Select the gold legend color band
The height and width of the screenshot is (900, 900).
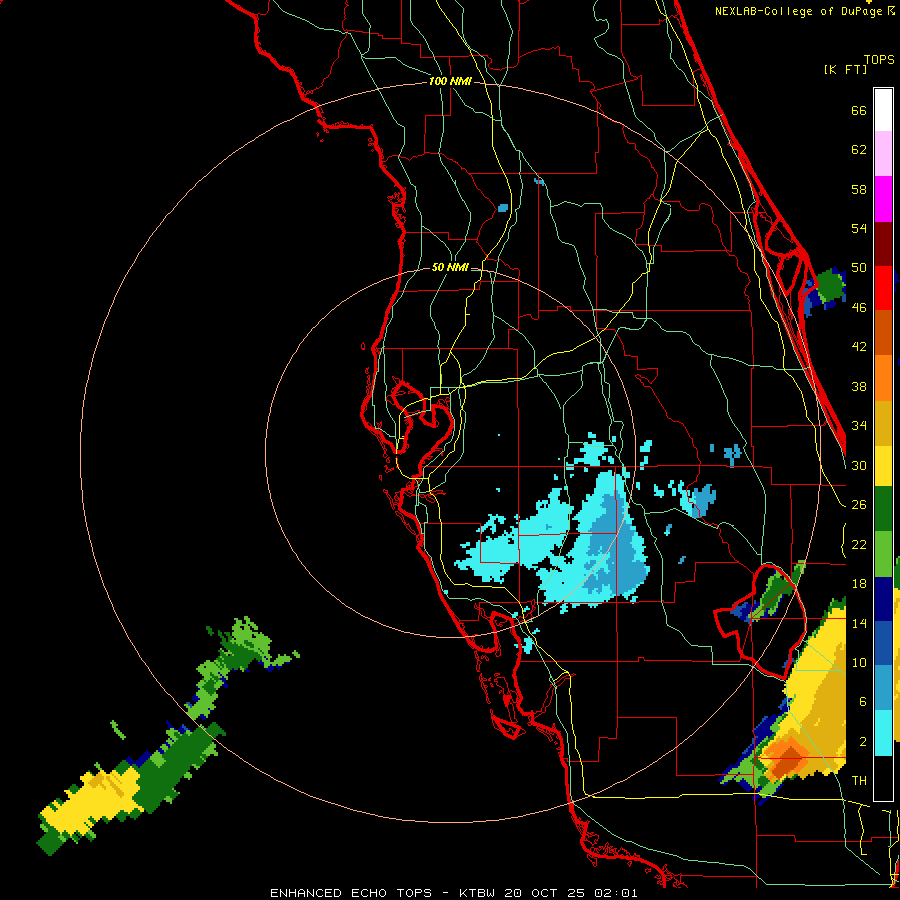pos(883,423)
